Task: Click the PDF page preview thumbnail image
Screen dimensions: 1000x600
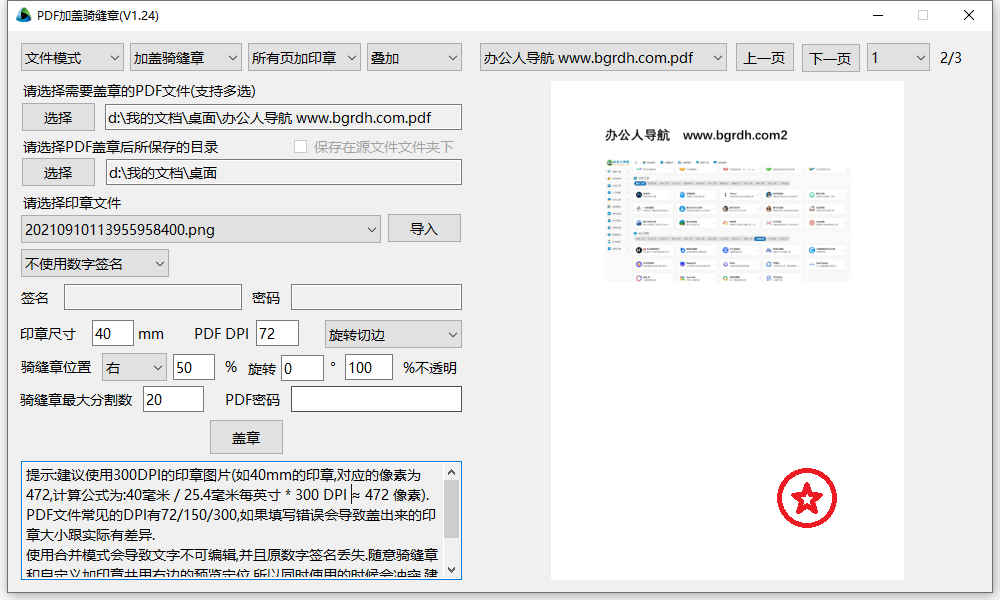Action: [x=727, y=219]
